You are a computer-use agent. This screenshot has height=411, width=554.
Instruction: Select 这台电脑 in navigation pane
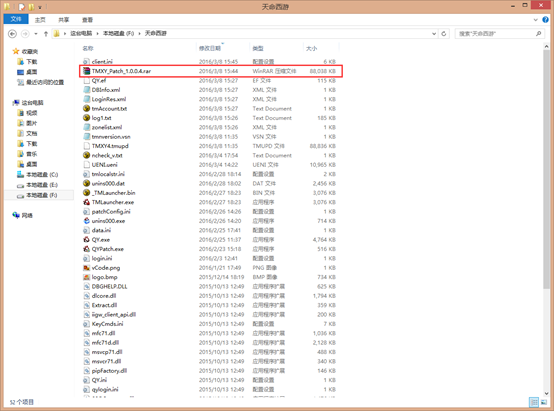click(32, 103)
